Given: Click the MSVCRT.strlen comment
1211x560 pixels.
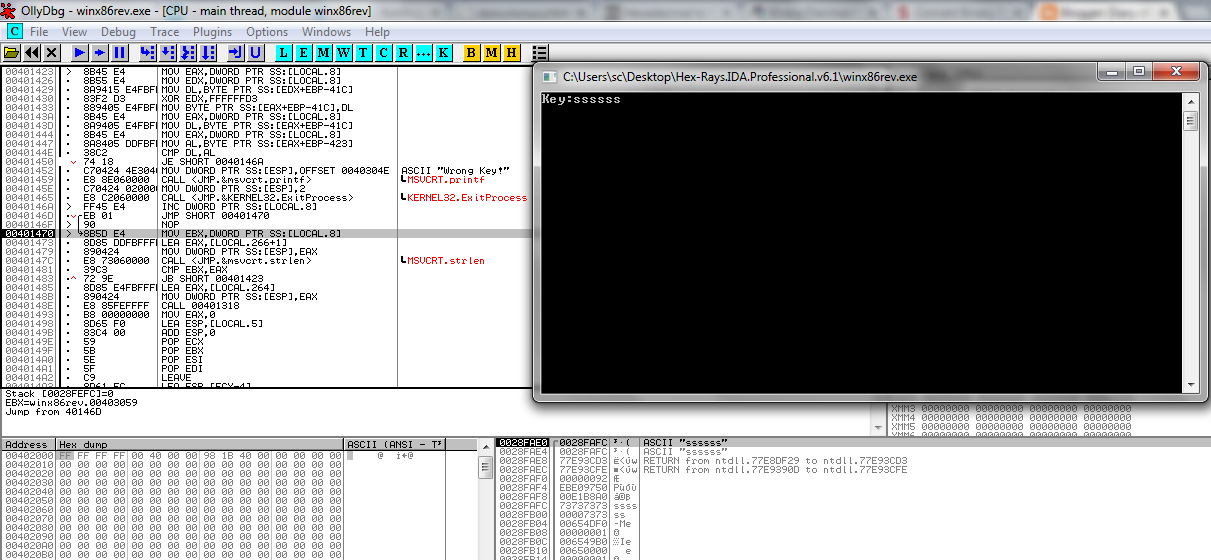Looking at the screenshot, I should point(446,260).
